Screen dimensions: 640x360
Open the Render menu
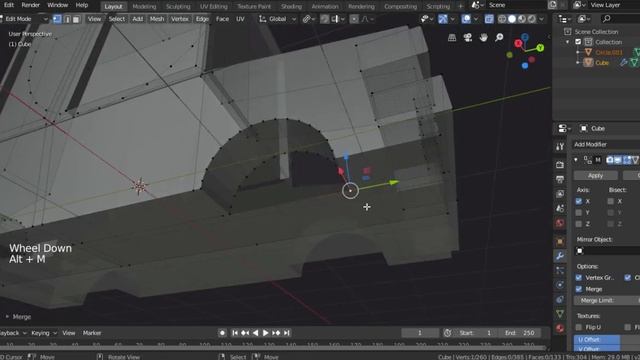click(31, 5)
